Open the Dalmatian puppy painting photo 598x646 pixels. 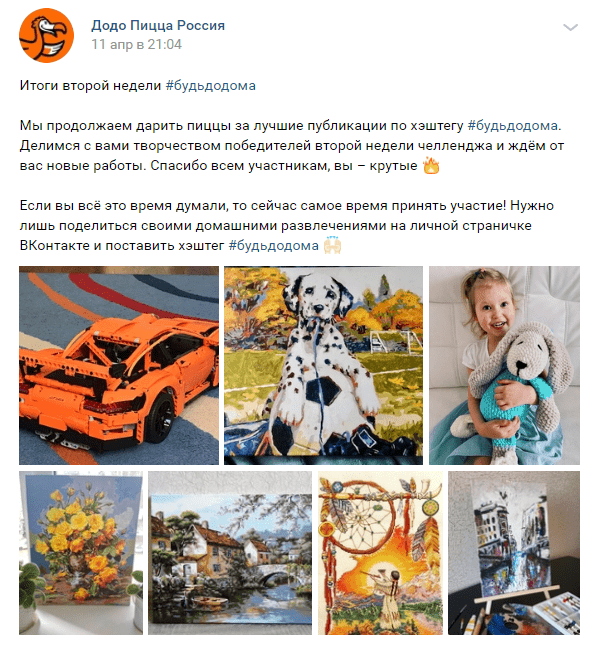[324, 365]
